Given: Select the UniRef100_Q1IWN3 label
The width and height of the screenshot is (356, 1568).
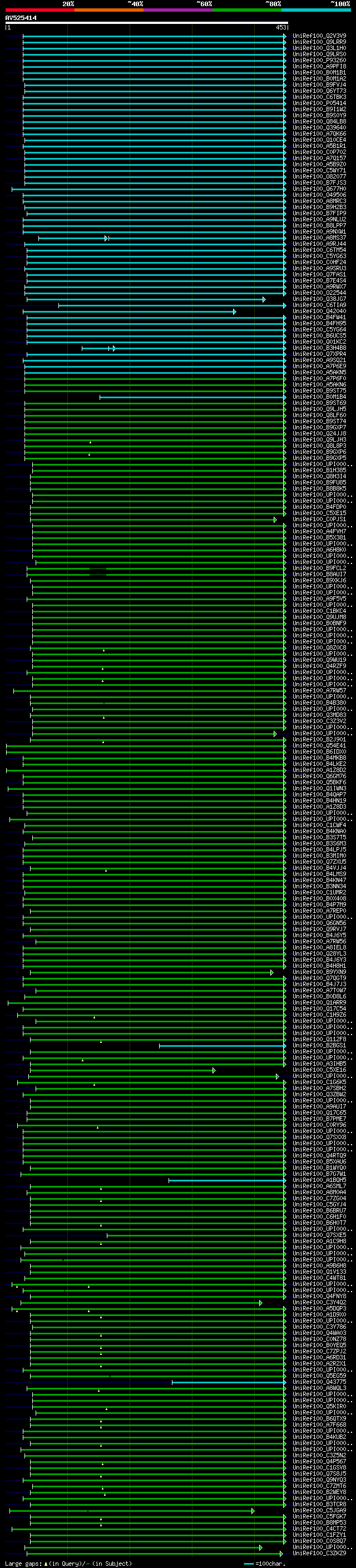Looking at the screenshot, I should (319, 788).
